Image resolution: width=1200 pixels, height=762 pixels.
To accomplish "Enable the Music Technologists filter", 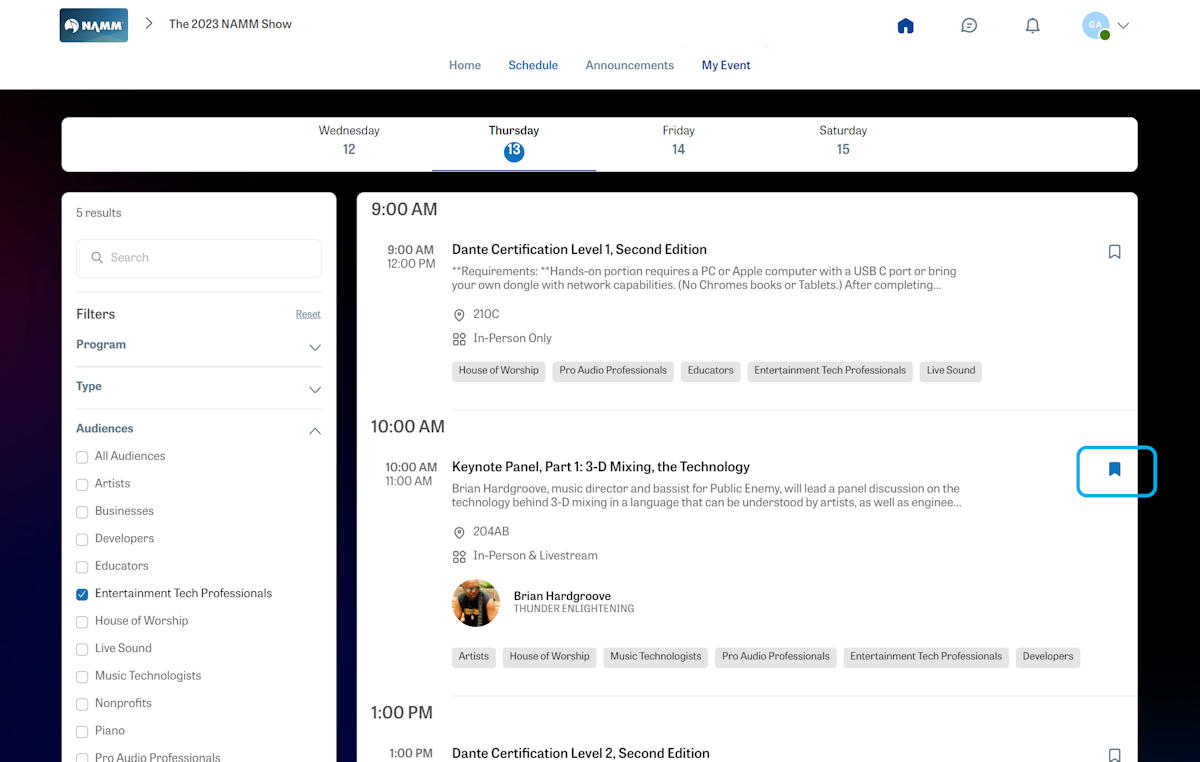I will [x=81, y=675].
